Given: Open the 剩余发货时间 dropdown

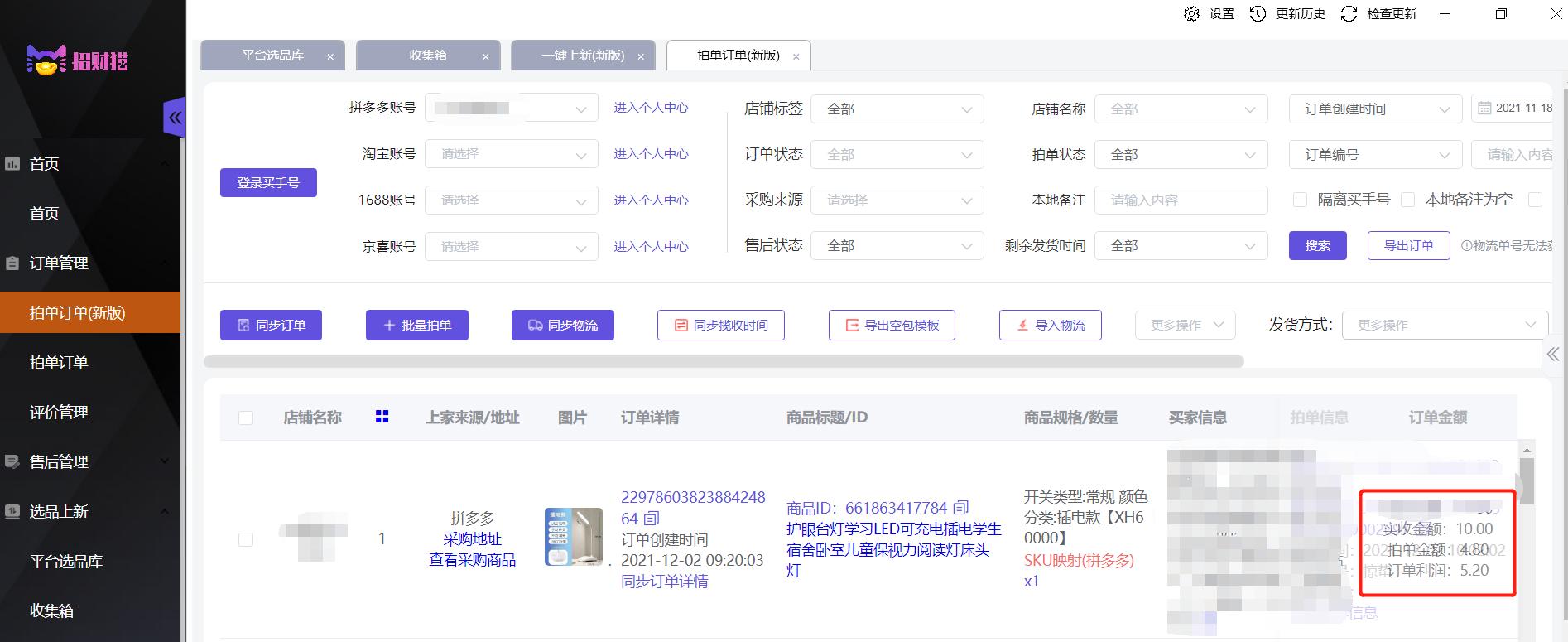Looking at the screenshot, I should pyautogui.click(x=1181, y=245).
